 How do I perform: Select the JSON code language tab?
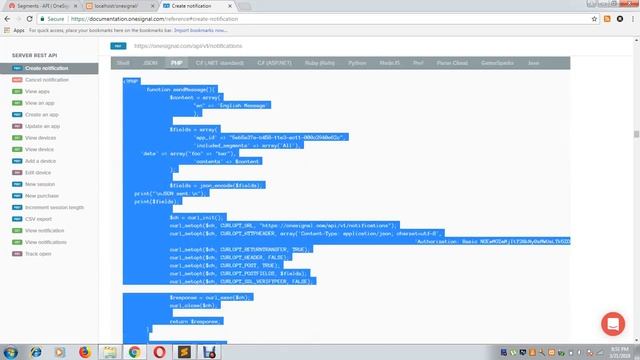(x=150, y=63)
